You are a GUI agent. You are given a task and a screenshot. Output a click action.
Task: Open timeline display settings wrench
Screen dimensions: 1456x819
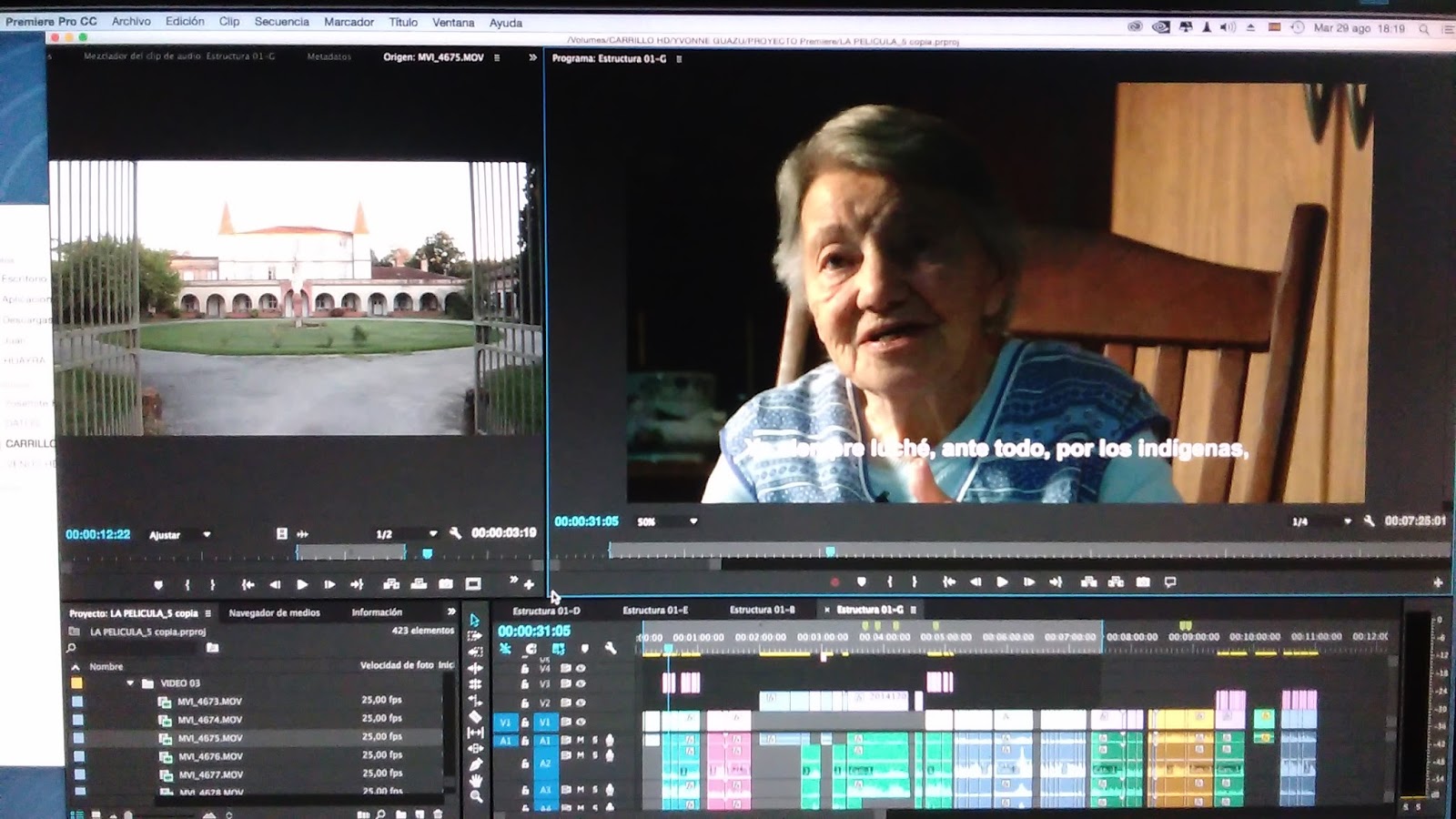click(611, 649)
